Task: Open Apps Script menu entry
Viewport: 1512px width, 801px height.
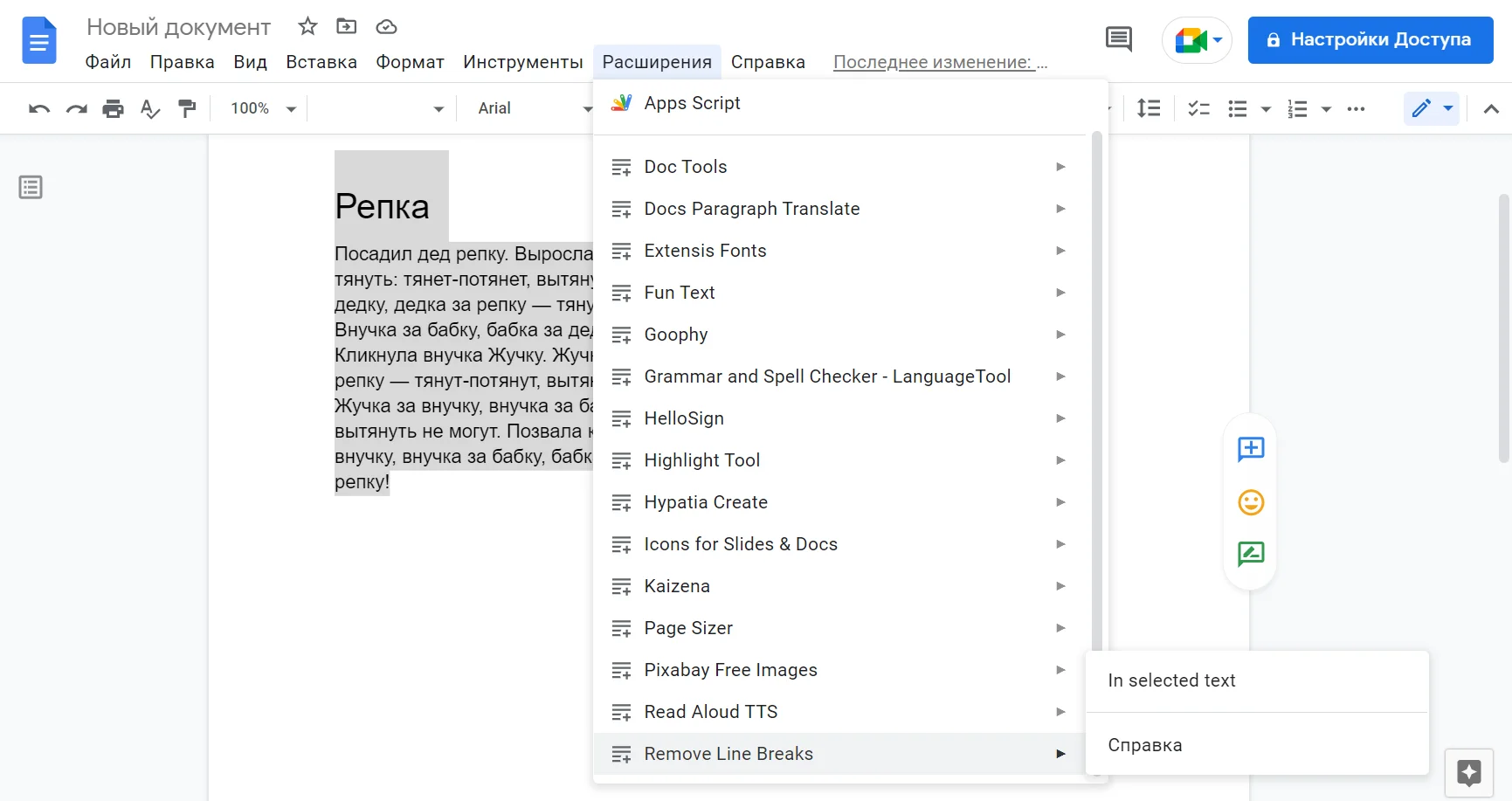Action: click(692, 103)
